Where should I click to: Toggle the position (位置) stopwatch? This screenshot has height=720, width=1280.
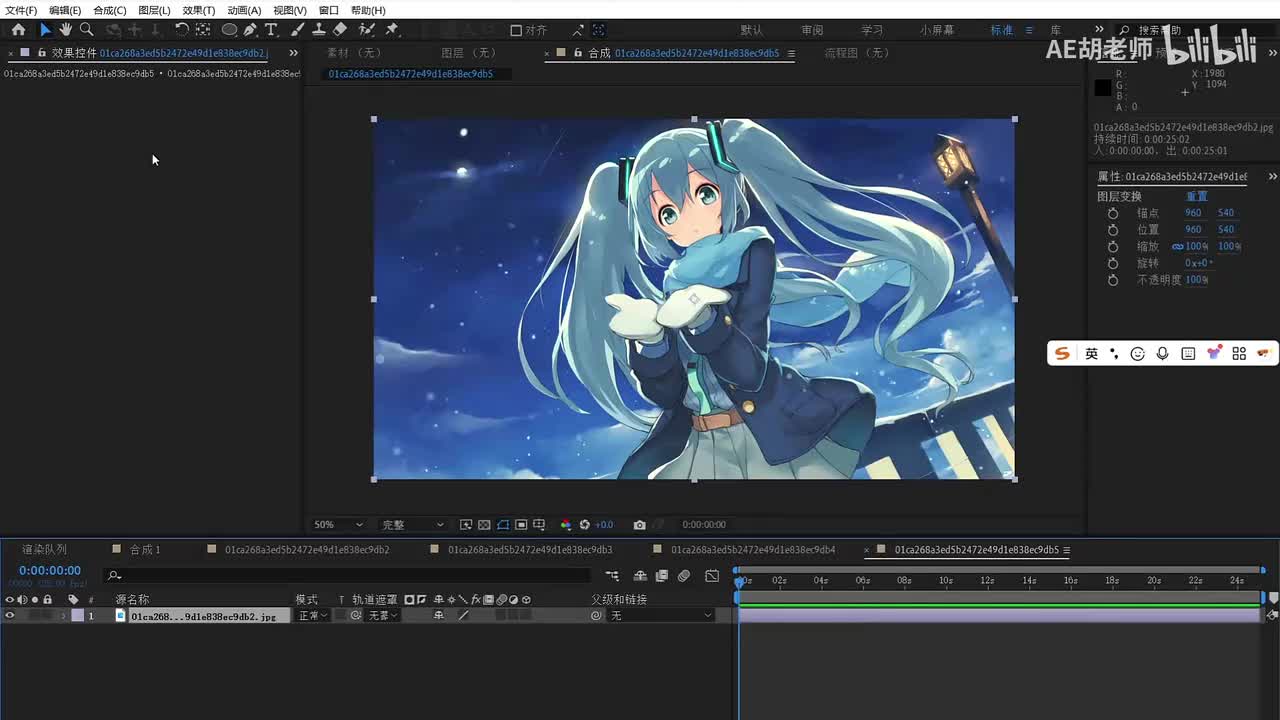coord(1113,230)
